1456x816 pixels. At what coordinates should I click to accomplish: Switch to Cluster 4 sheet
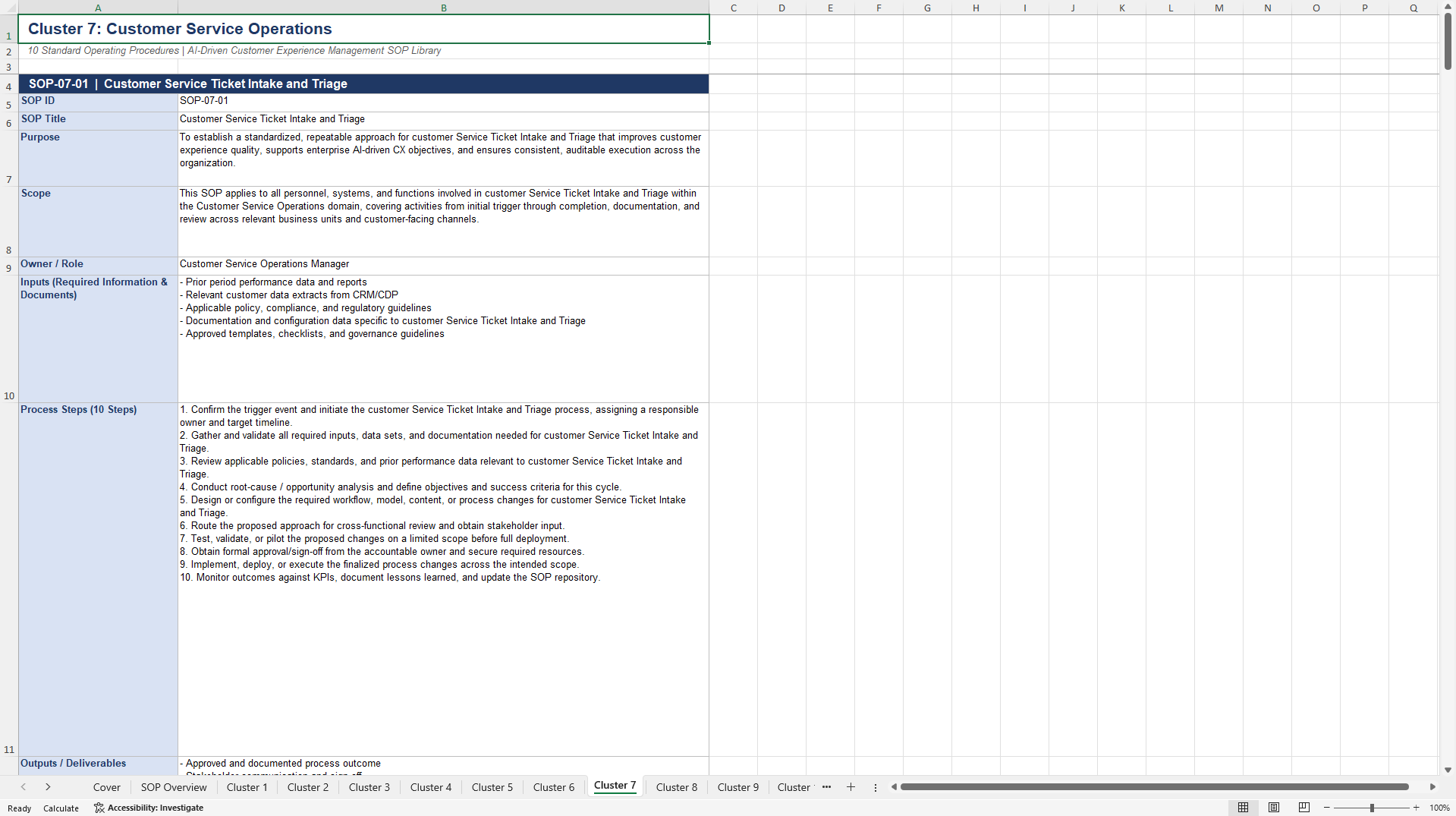coord(431,787)
